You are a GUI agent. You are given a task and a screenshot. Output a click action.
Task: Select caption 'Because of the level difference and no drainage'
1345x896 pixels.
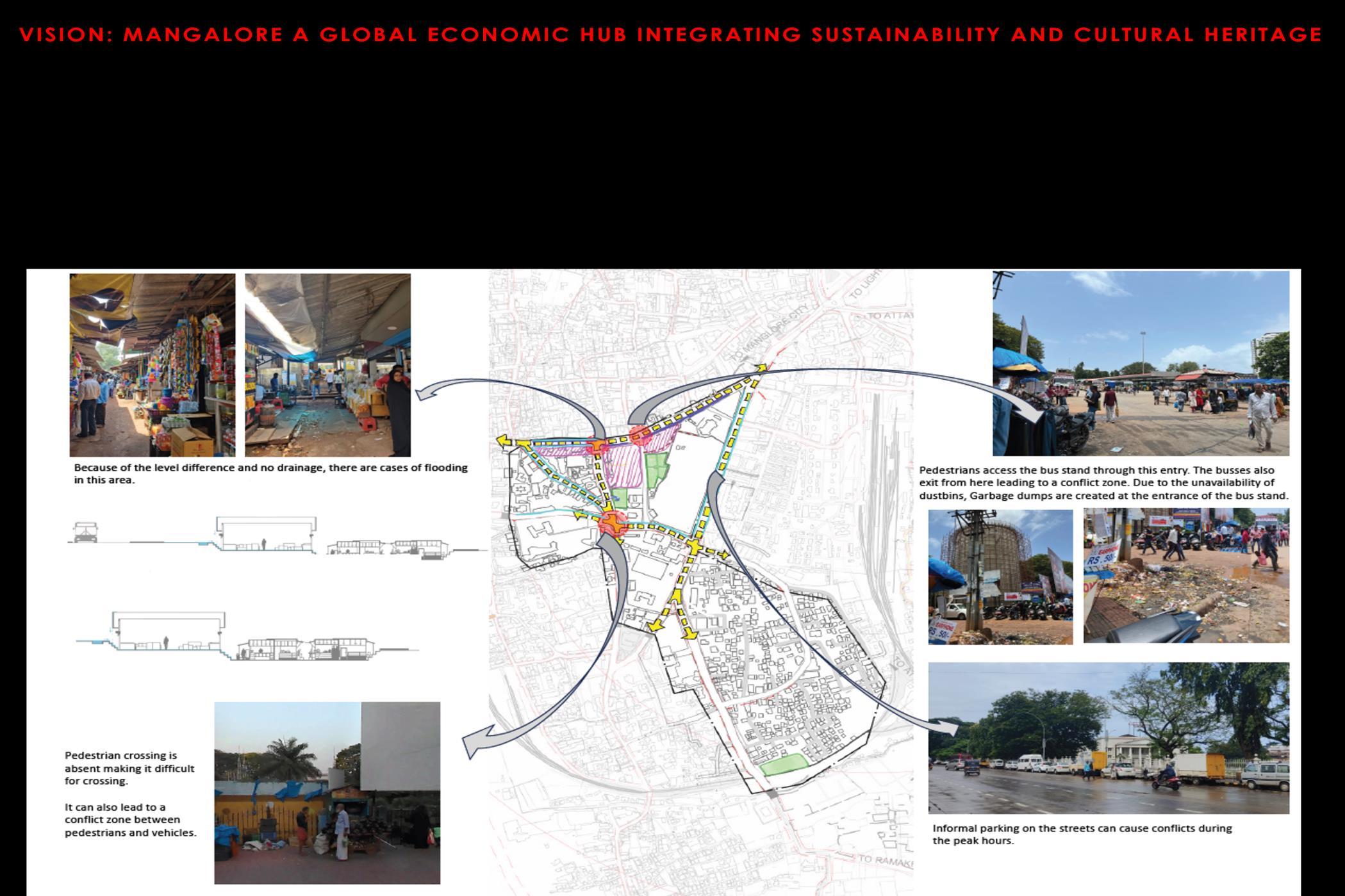pos(270,474)
